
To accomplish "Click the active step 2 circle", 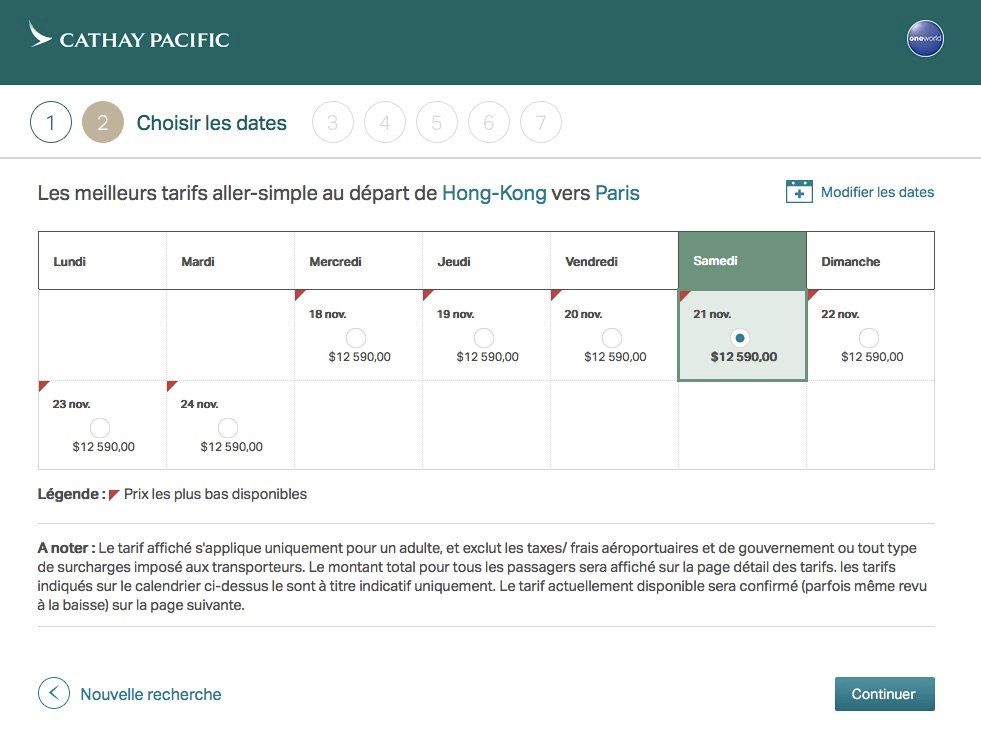I will (x=103, y=123).
